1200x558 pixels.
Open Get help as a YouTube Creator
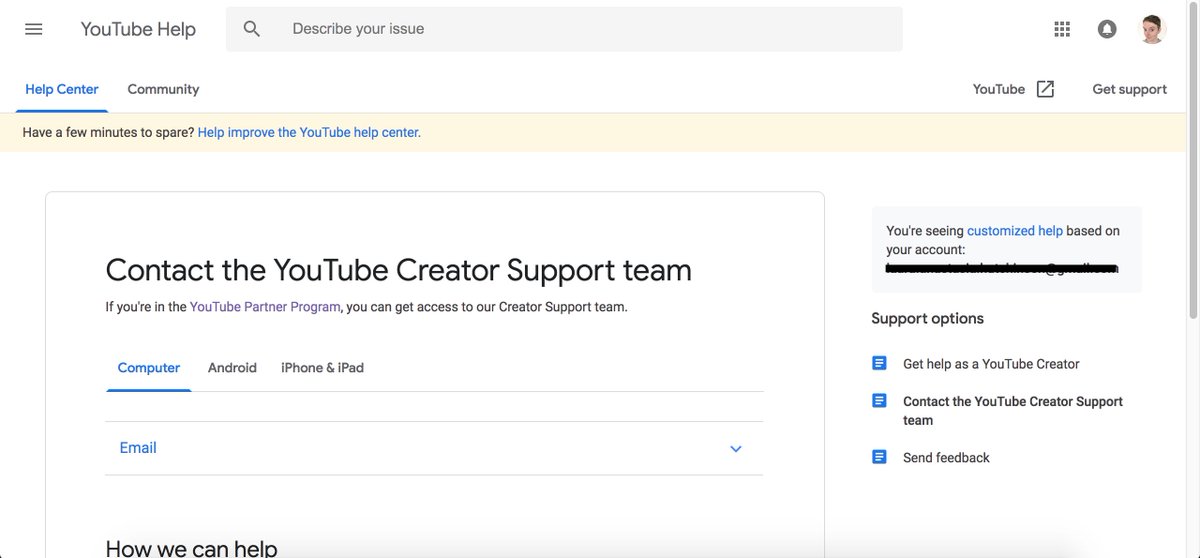click(x=991, y=364)
